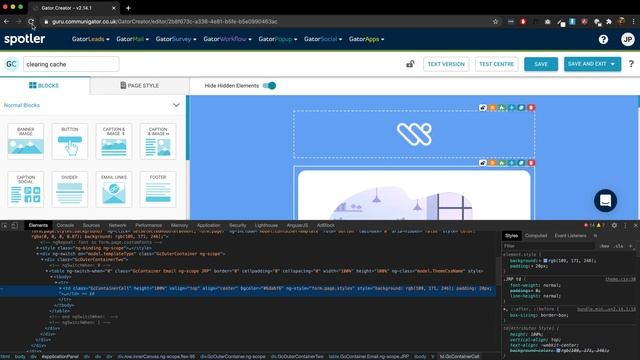This screenshot has height=360, width=640.
Task: Show more Styles pane tabs chevron
Action: coord(595,236)
